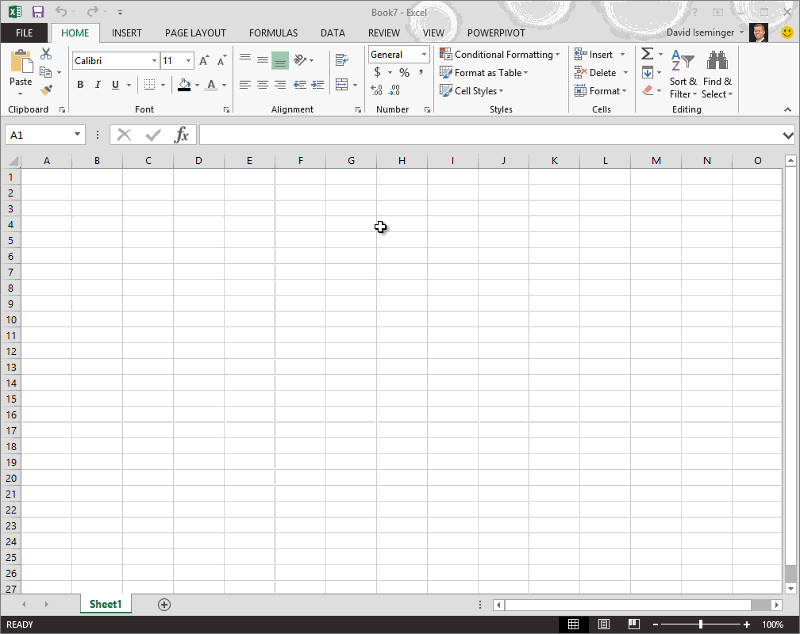Click the Cut scissors icon

coord(46,54)
